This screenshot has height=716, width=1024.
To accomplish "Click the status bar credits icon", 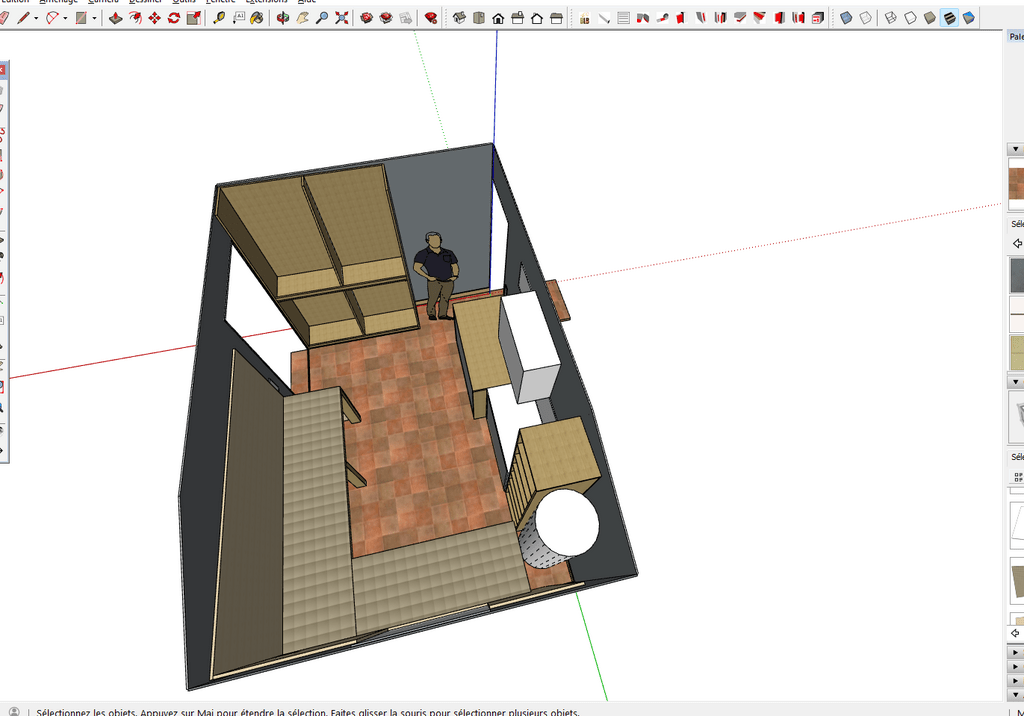I will (x=14, y=711).
